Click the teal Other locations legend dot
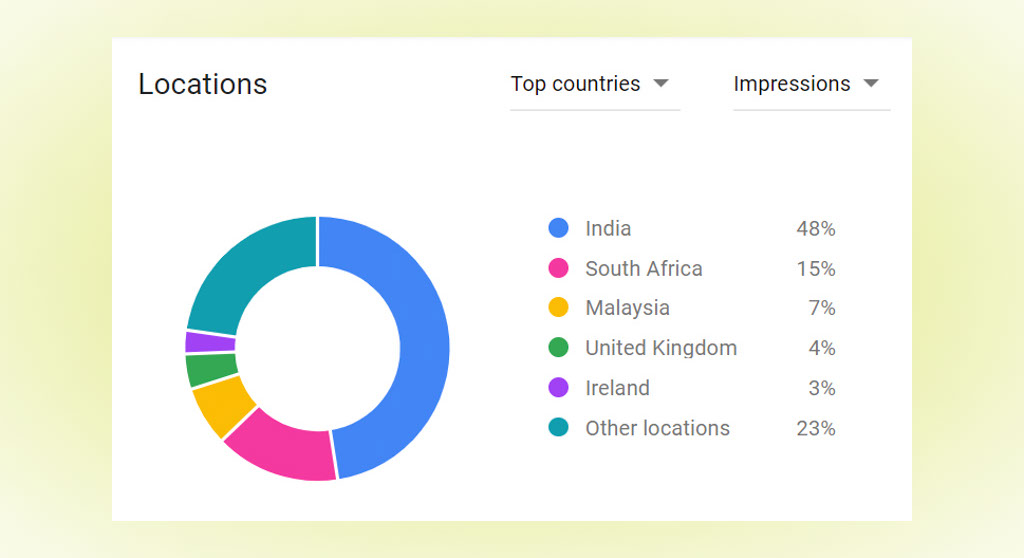 pos(558,427)
